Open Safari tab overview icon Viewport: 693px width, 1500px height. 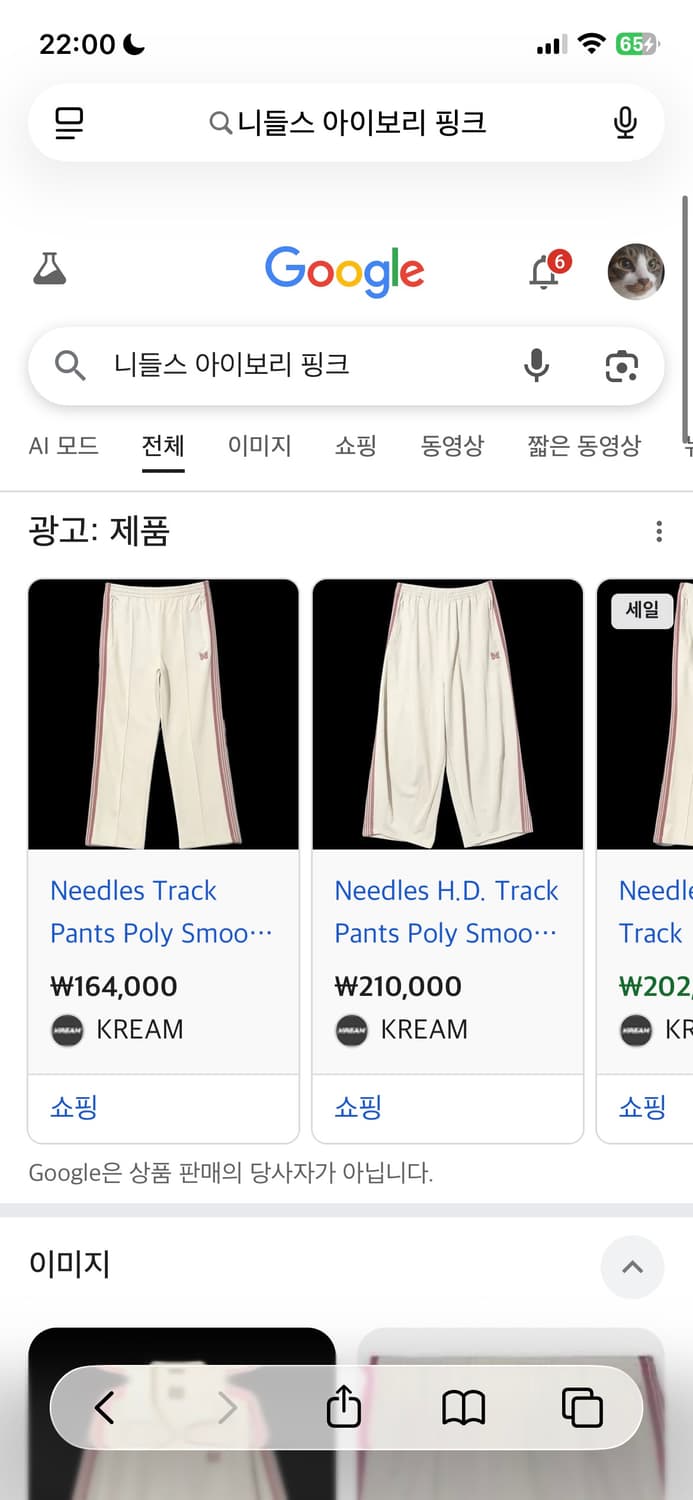583,1407
